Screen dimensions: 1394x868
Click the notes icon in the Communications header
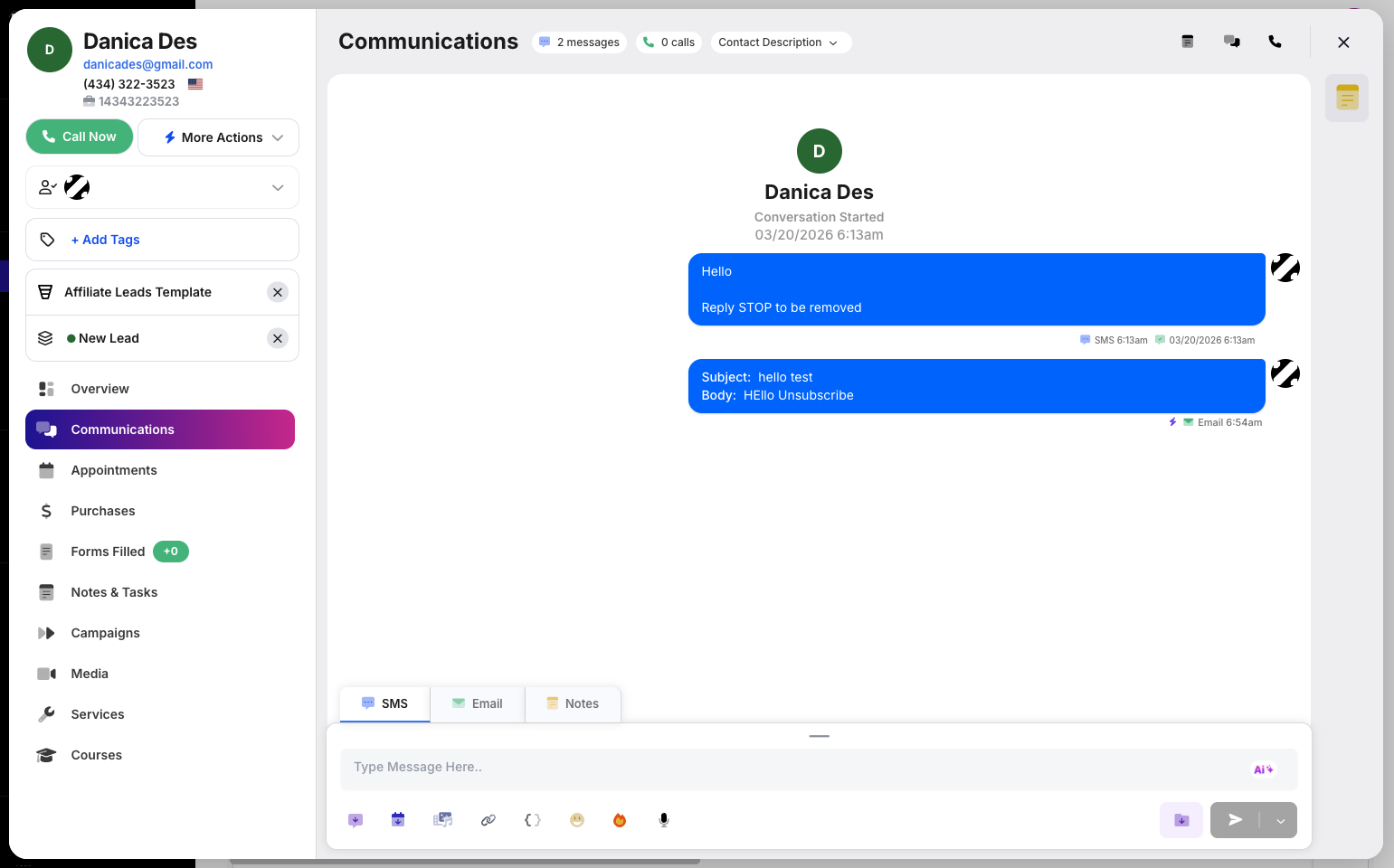pyautogui.click(x=1188, y=42)
